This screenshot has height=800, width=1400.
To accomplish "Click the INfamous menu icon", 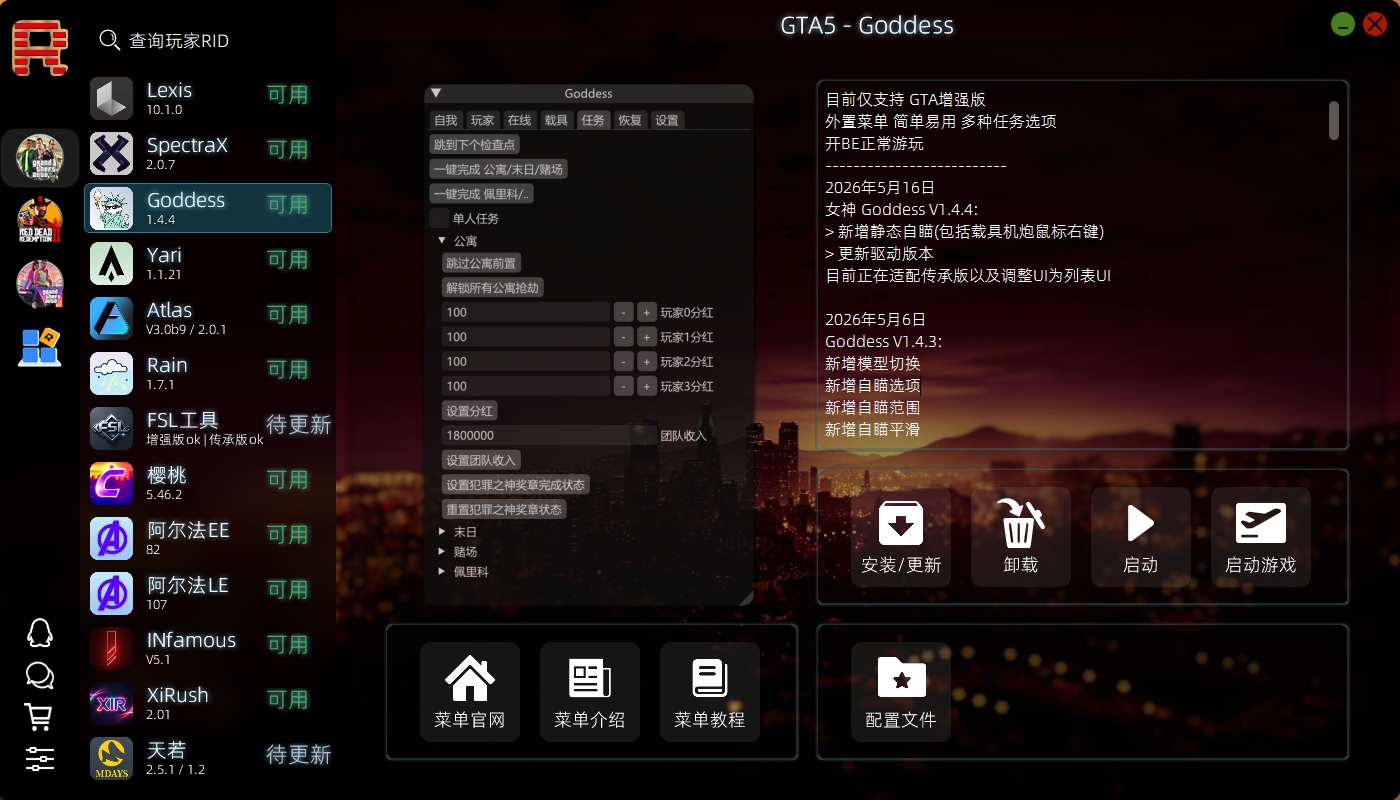I will click(111, 648).
